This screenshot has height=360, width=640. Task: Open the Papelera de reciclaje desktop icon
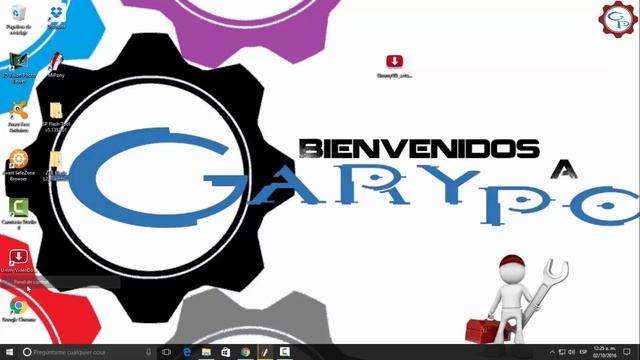coord(18,20)
